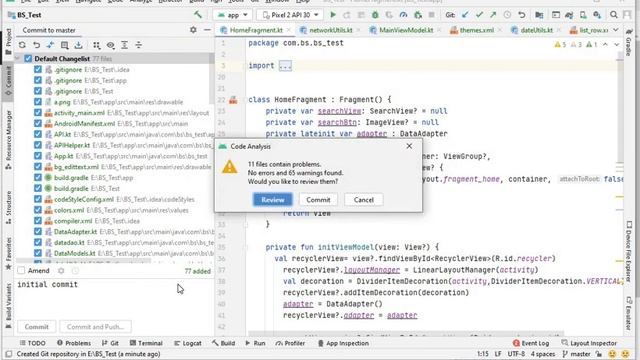Uncheck APIHelper.kt checkbox
The width and height of the screenshot is (640, 360).
tap(38, 145)
